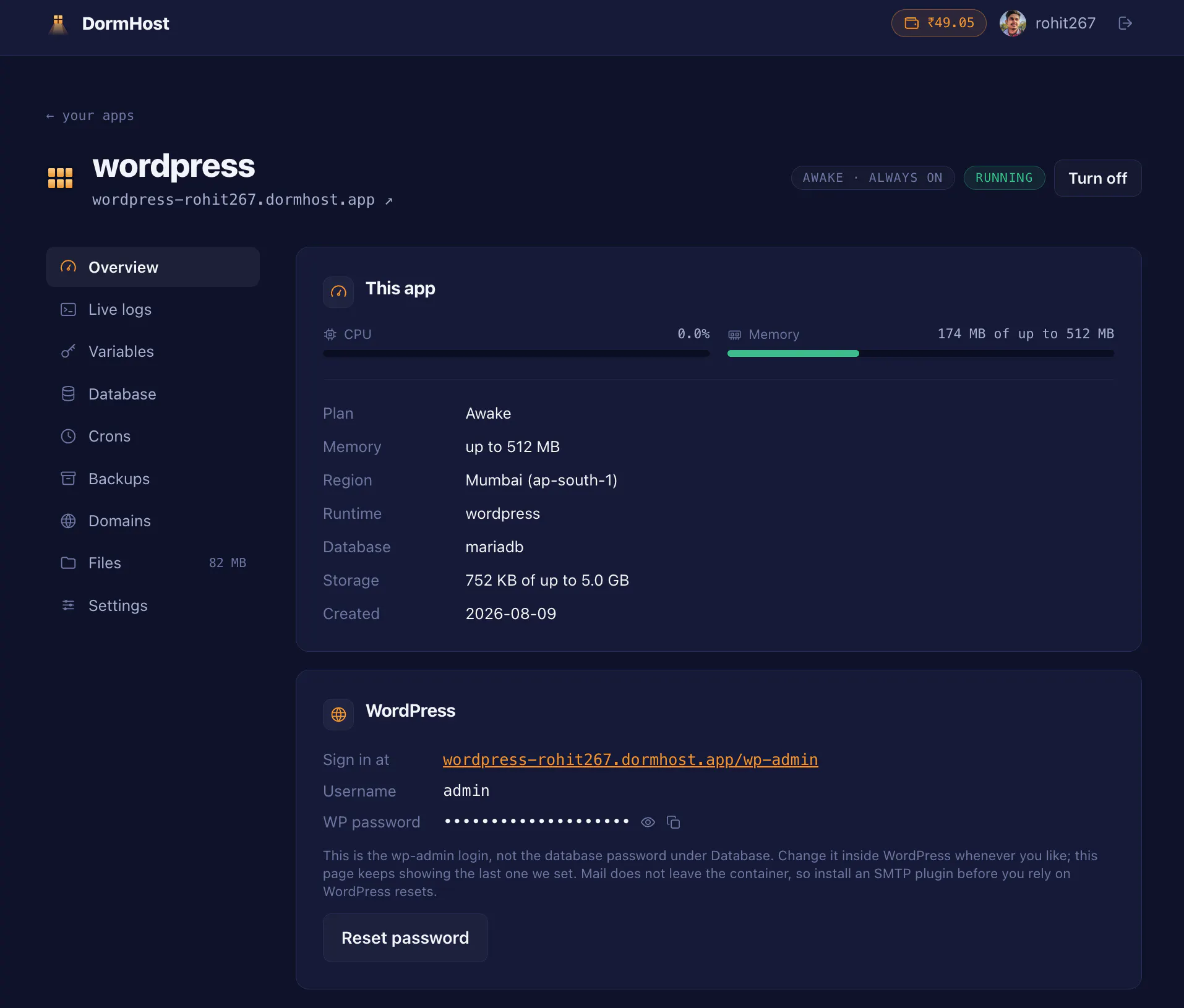Click the external arrow icon beside the app domain
The width and height of the screenshot is (1184, 1008).
388,201
